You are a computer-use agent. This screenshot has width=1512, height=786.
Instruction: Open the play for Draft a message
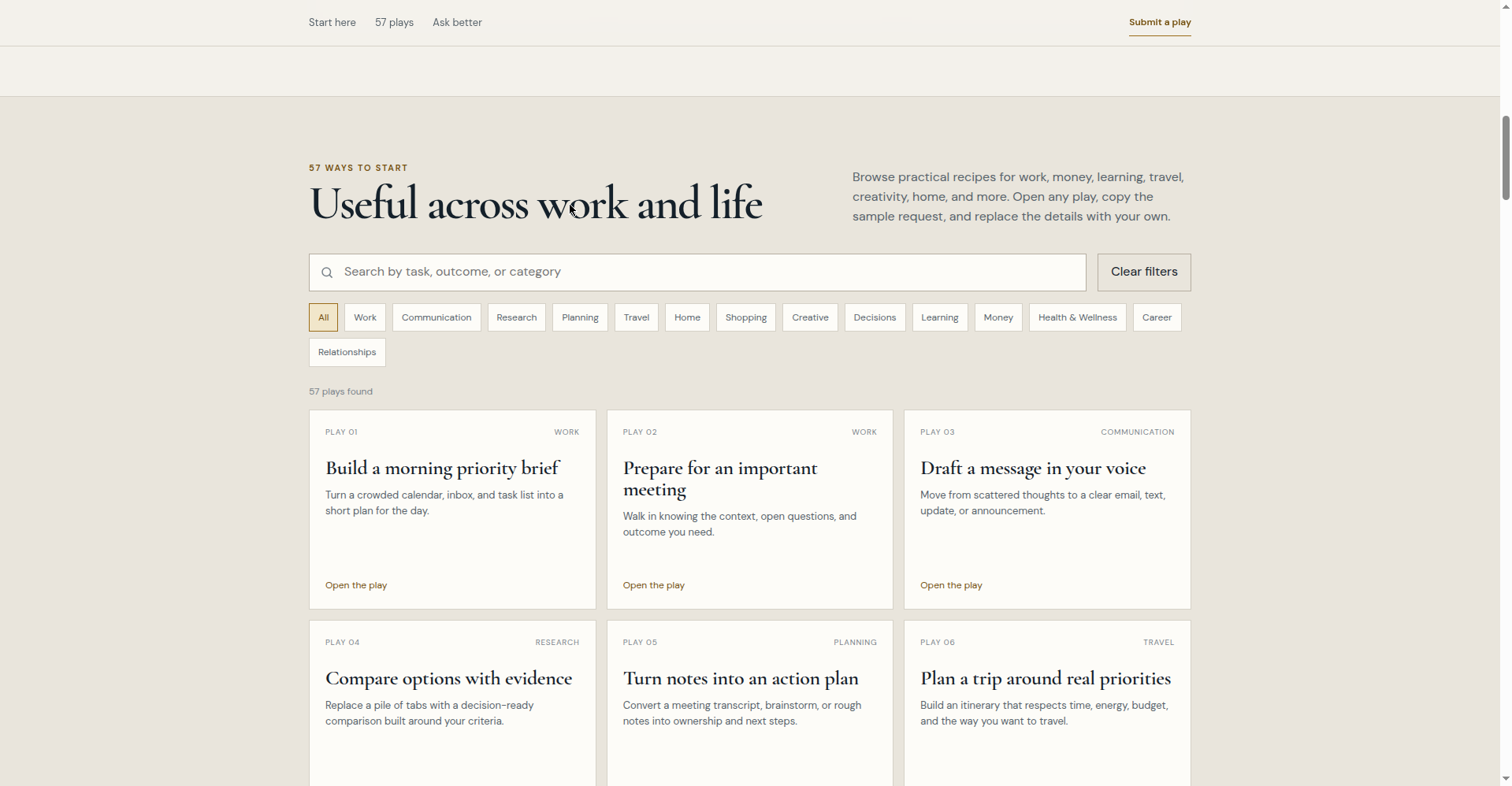tap(951, 585)
